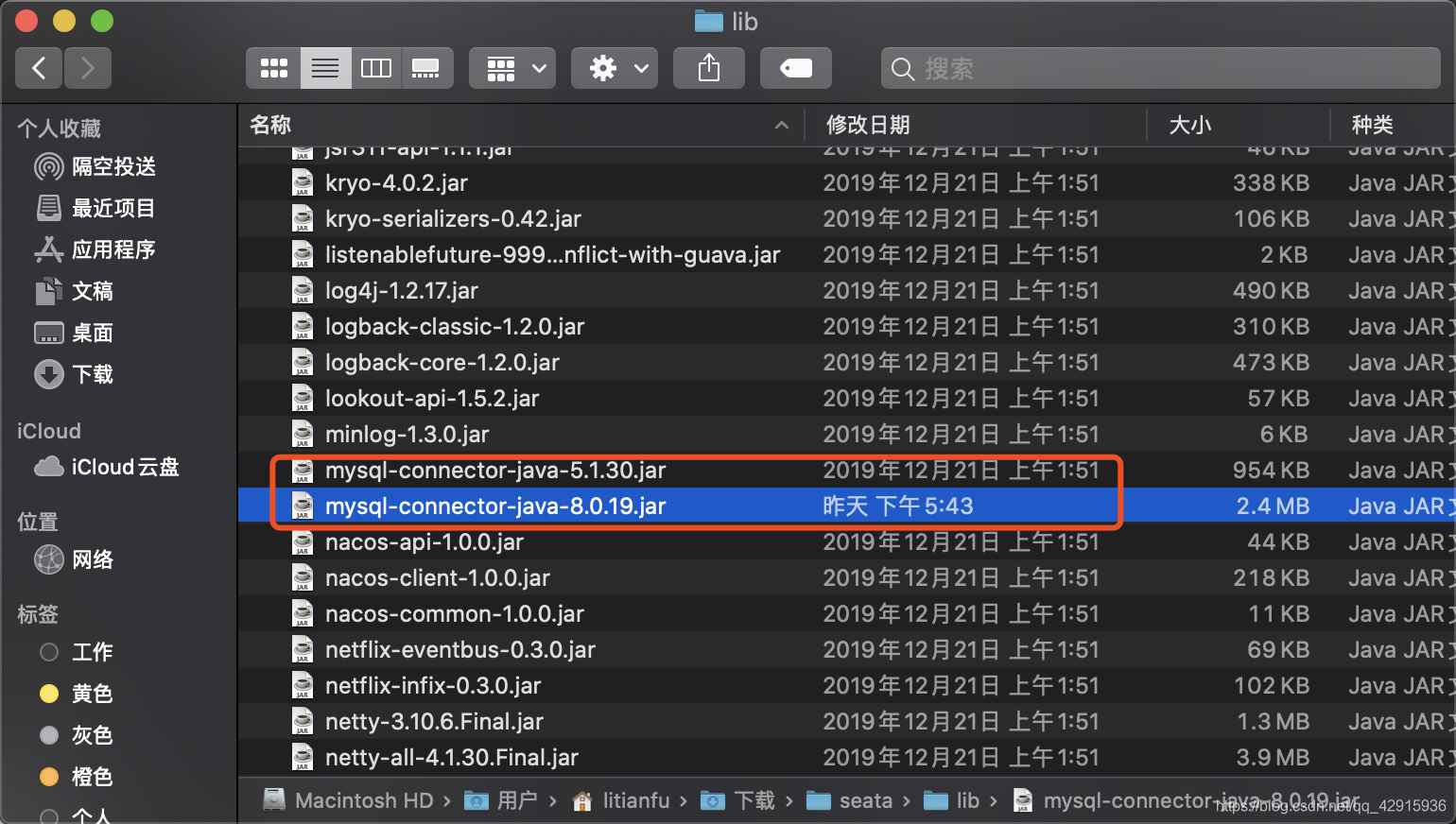Toggle column view display
This screenshot has height=824, width=1456.
click(x=375, y=67)
